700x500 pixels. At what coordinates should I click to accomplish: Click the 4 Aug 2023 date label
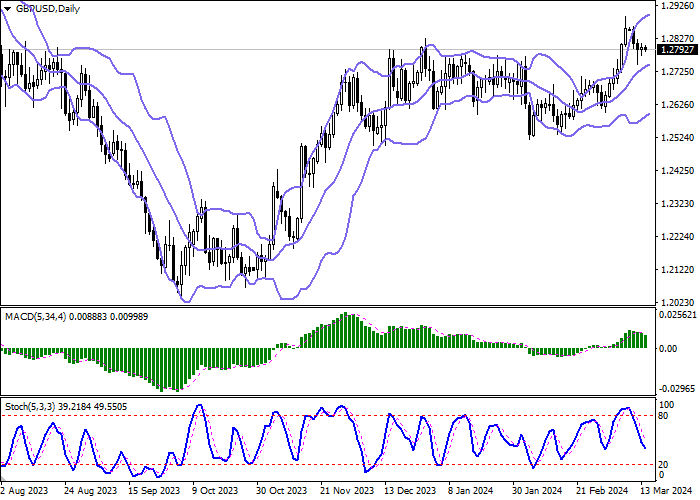[25, 491]
